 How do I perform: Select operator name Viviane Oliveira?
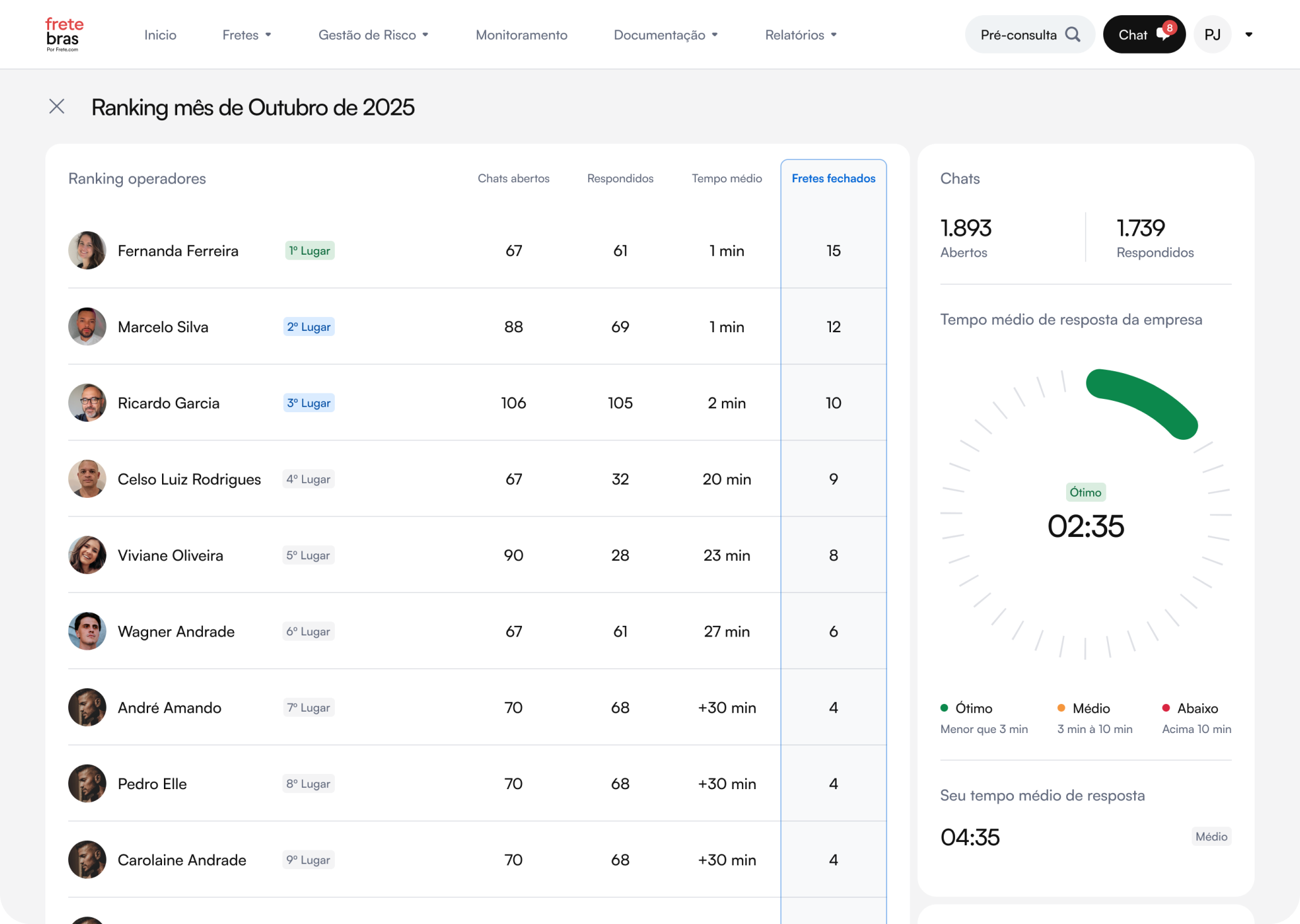tap(170, 556)
